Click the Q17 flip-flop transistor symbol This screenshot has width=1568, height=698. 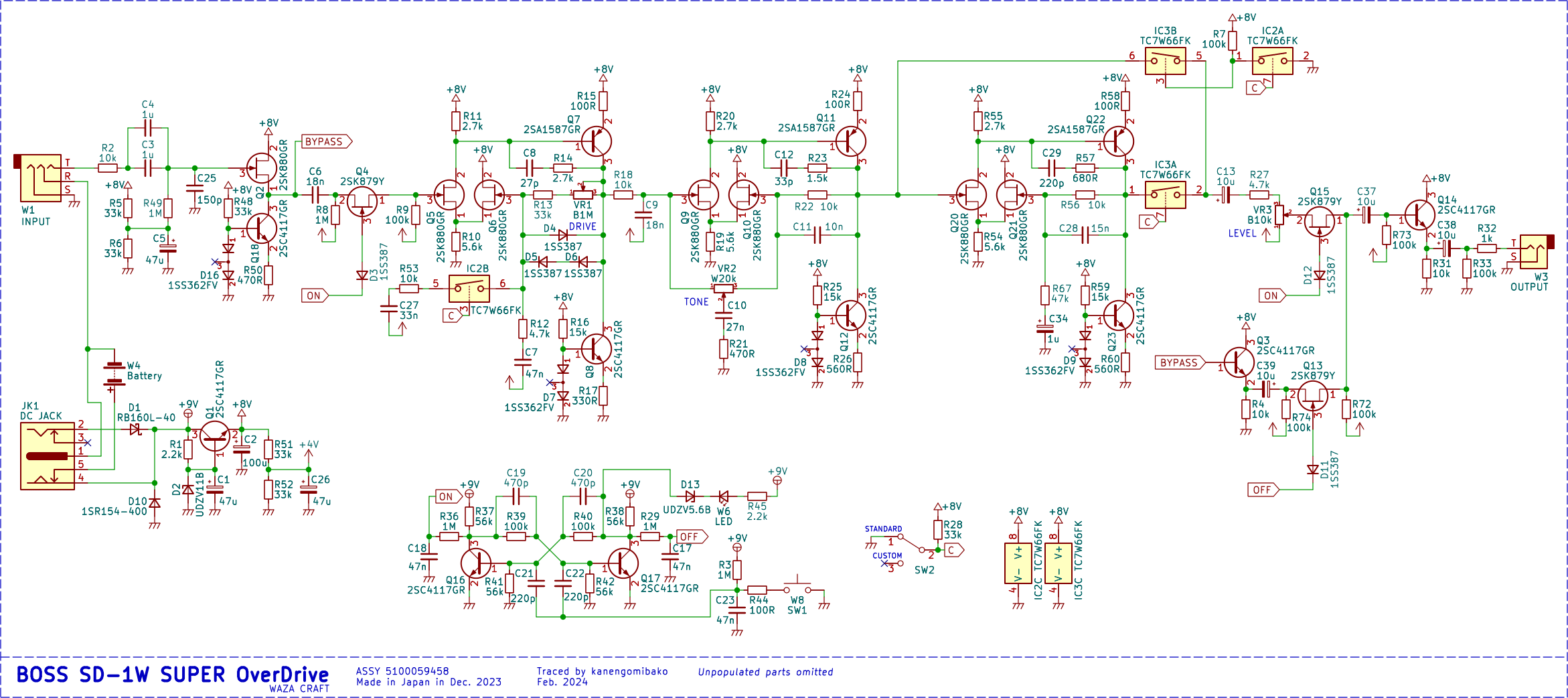coord(623,563)
